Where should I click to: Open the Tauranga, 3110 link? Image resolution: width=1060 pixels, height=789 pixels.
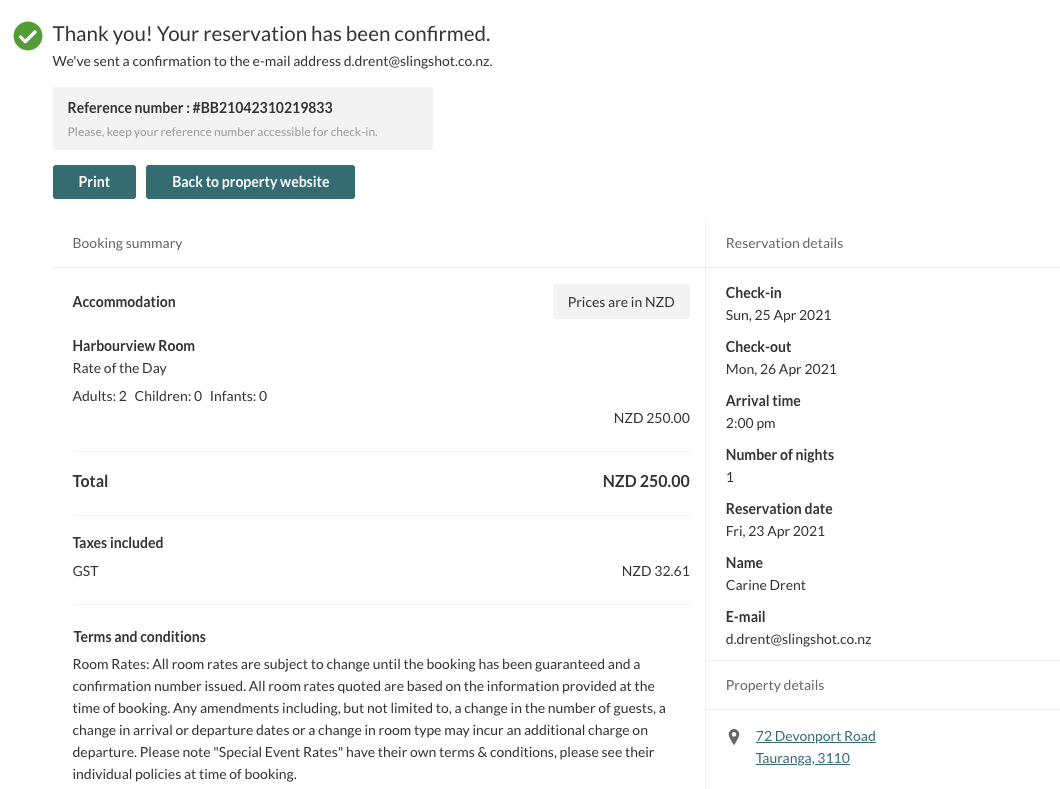tap(802, 758)
